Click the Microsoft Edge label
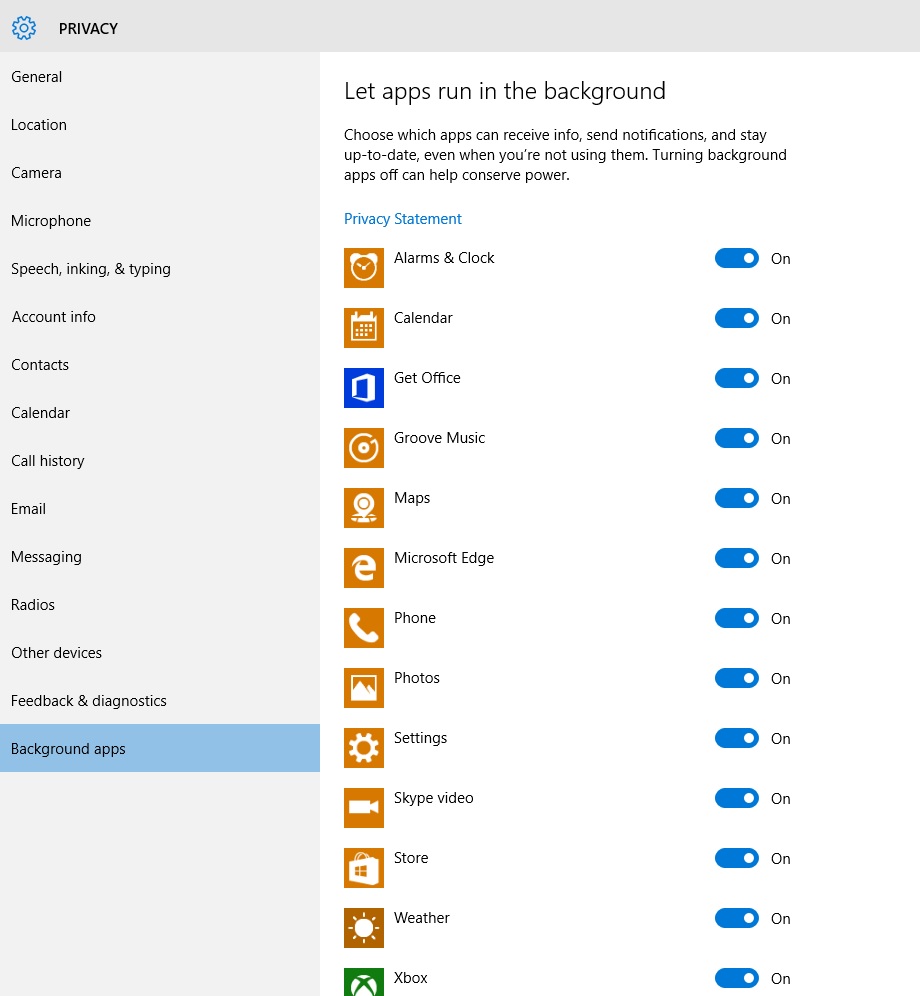 [x=443, y=558]
